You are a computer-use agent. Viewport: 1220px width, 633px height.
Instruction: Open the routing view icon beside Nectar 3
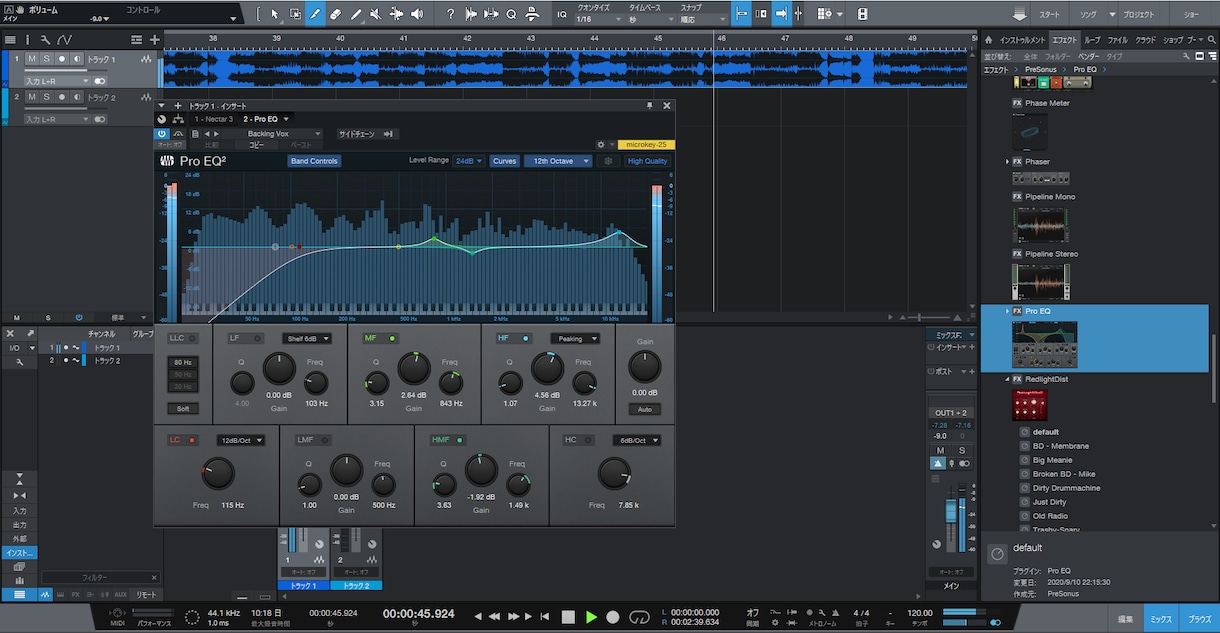click(178, 119)
